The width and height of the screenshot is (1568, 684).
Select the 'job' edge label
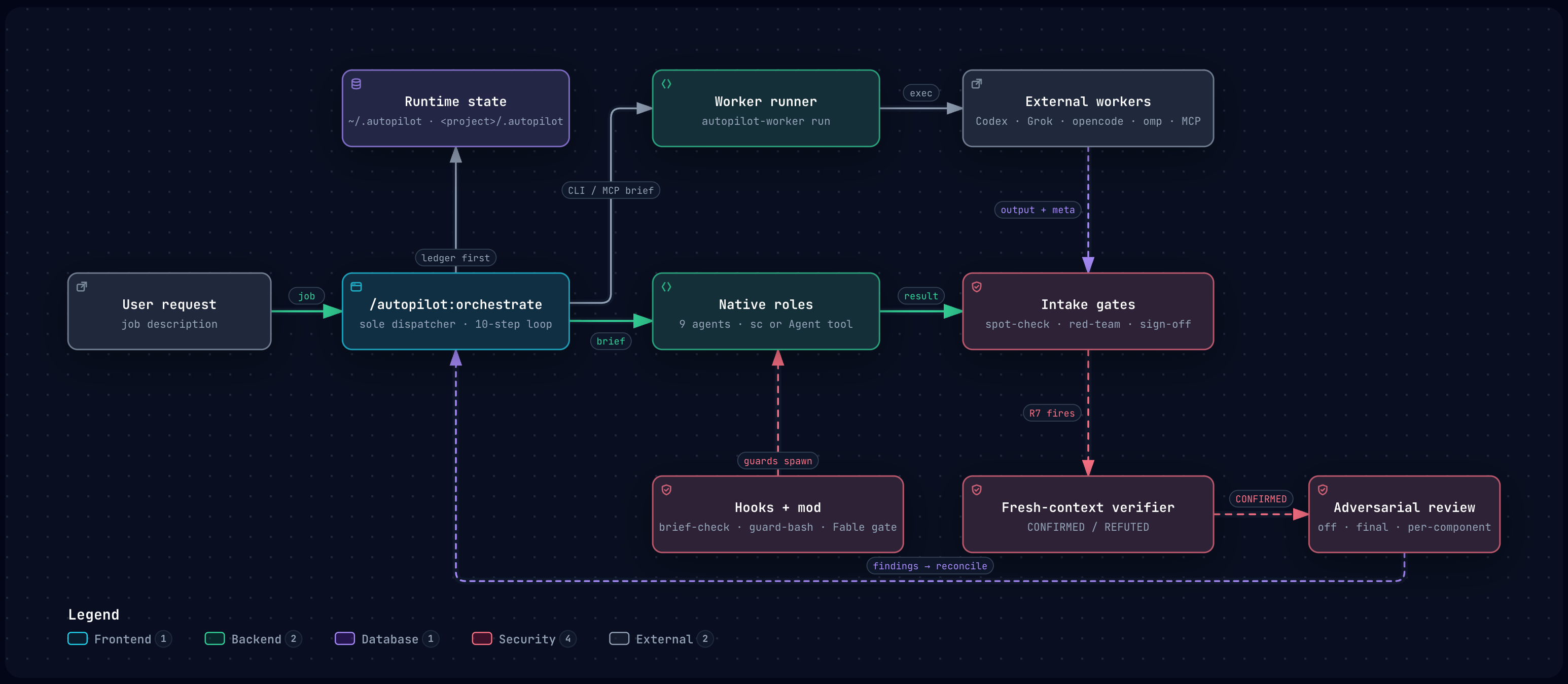tap(306, 296)
